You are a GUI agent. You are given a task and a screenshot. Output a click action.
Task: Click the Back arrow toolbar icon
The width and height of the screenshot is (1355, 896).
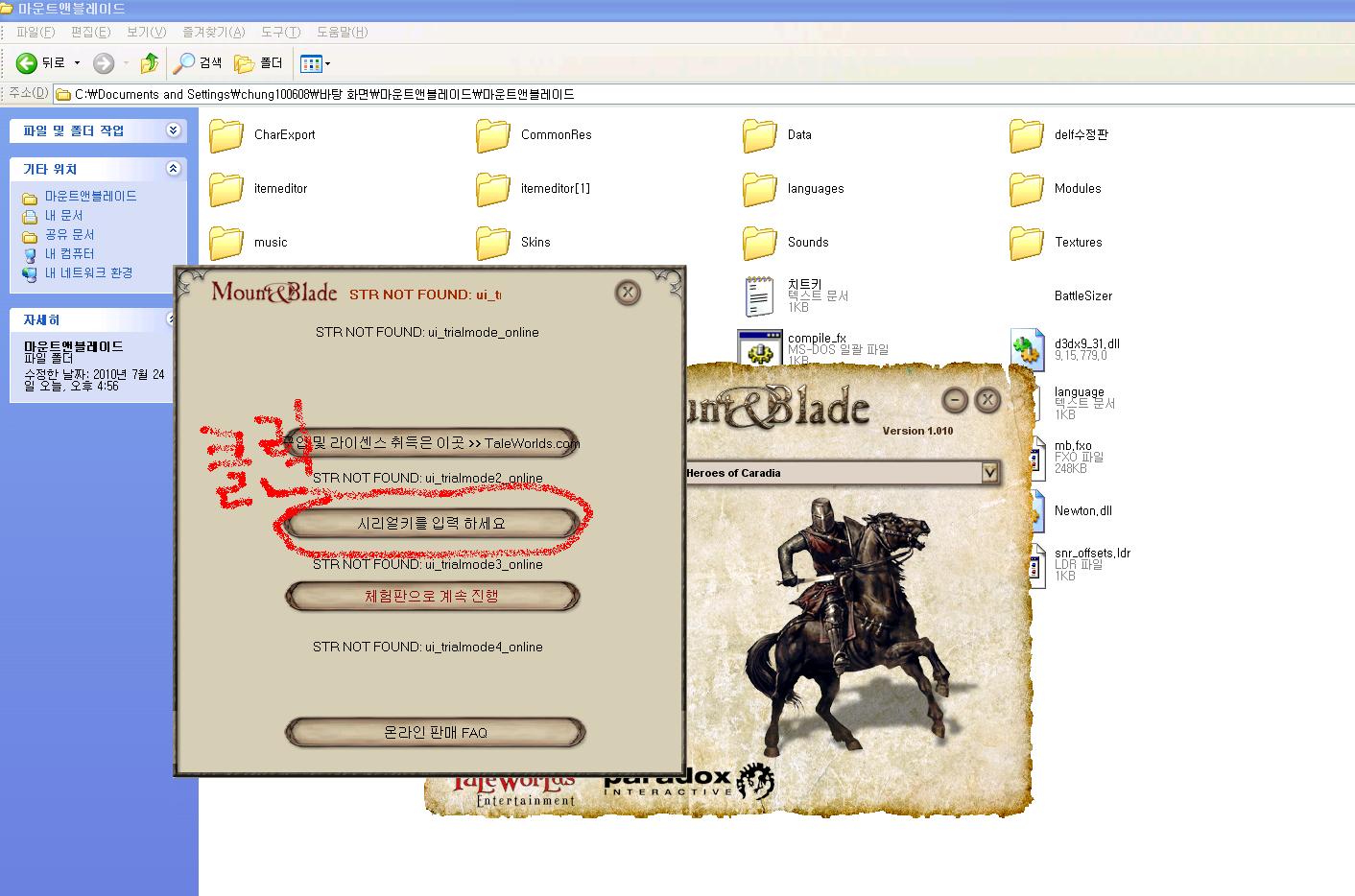click(27, 63)
